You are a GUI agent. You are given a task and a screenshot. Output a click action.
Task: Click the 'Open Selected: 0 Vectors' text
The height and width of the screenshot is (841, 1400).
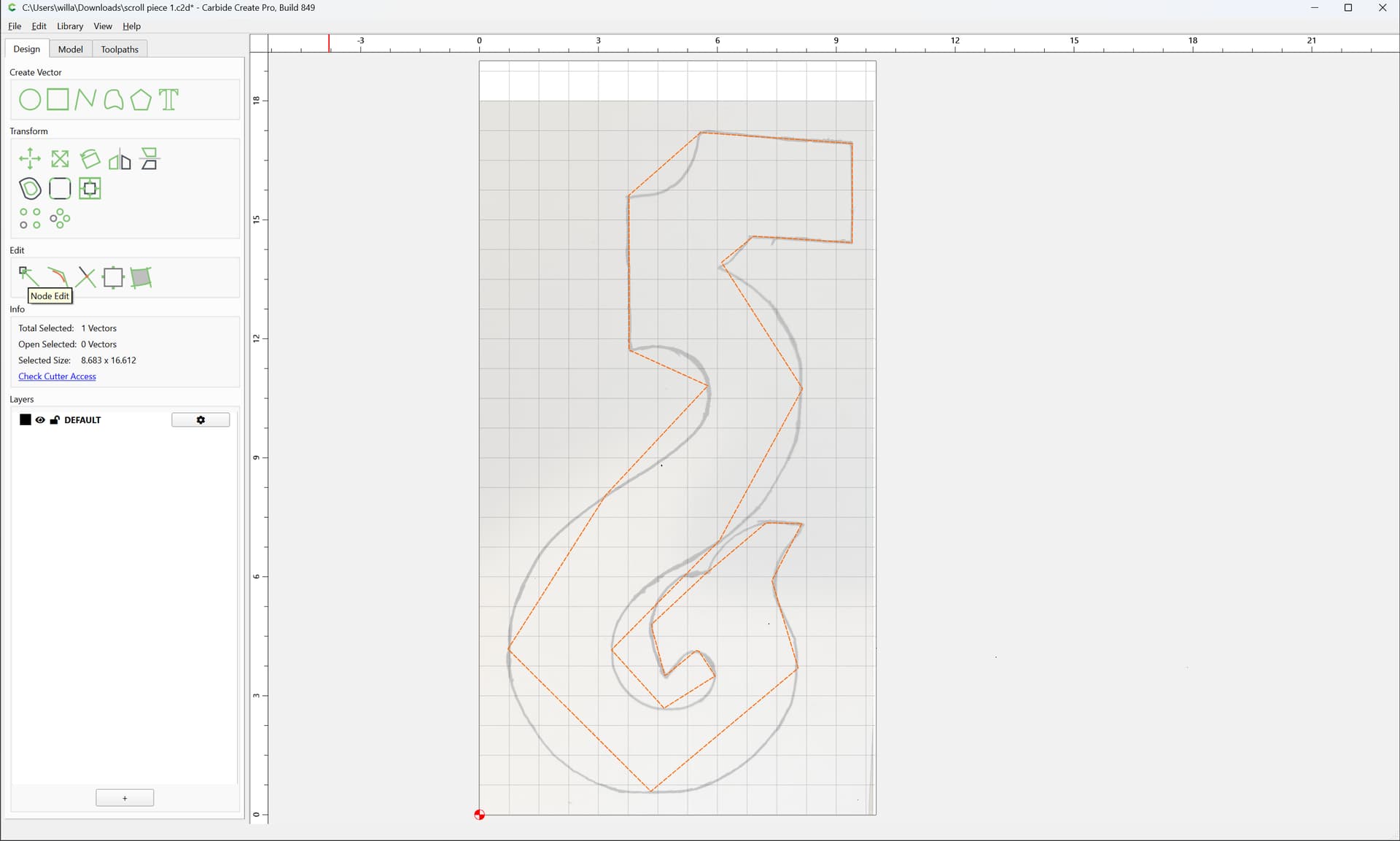coord(67,344)
